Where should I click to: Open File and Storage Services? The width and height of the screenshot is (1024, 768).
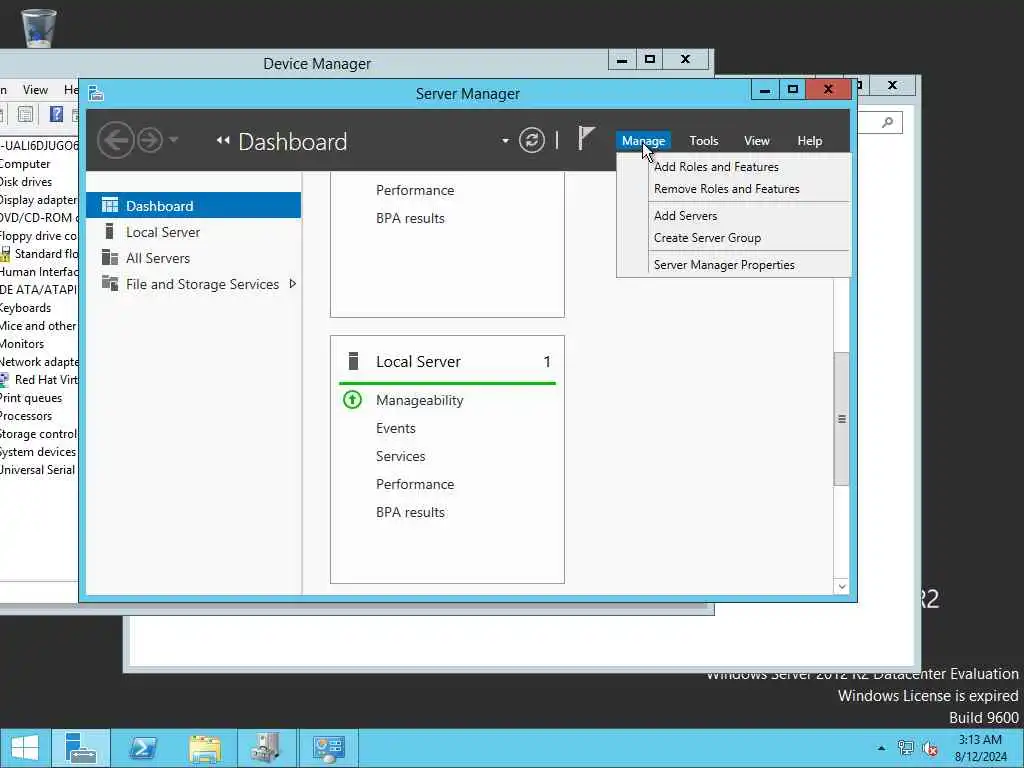(202, 284)
